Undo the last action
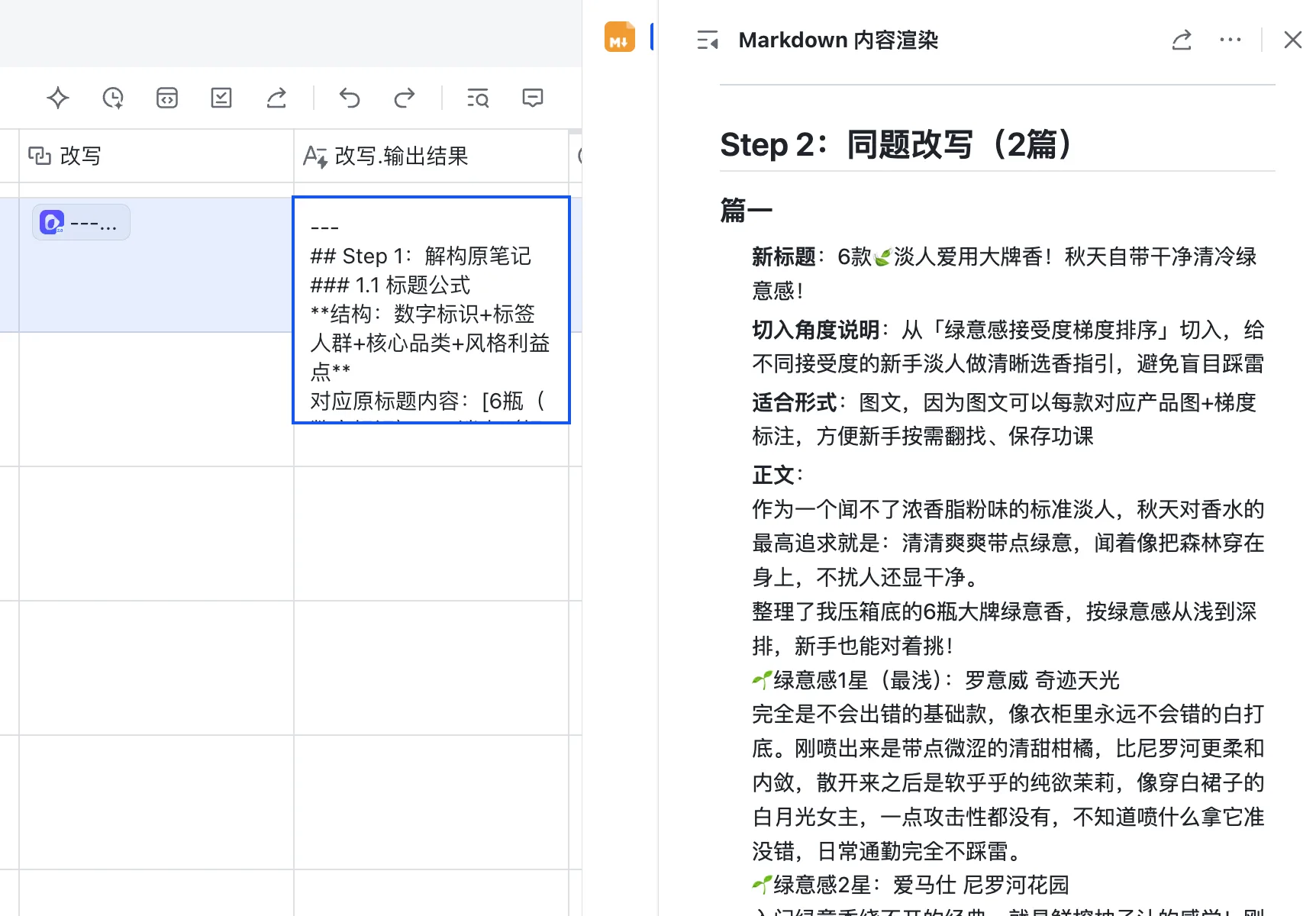The image size is (1316, 916). coord(350,98)
